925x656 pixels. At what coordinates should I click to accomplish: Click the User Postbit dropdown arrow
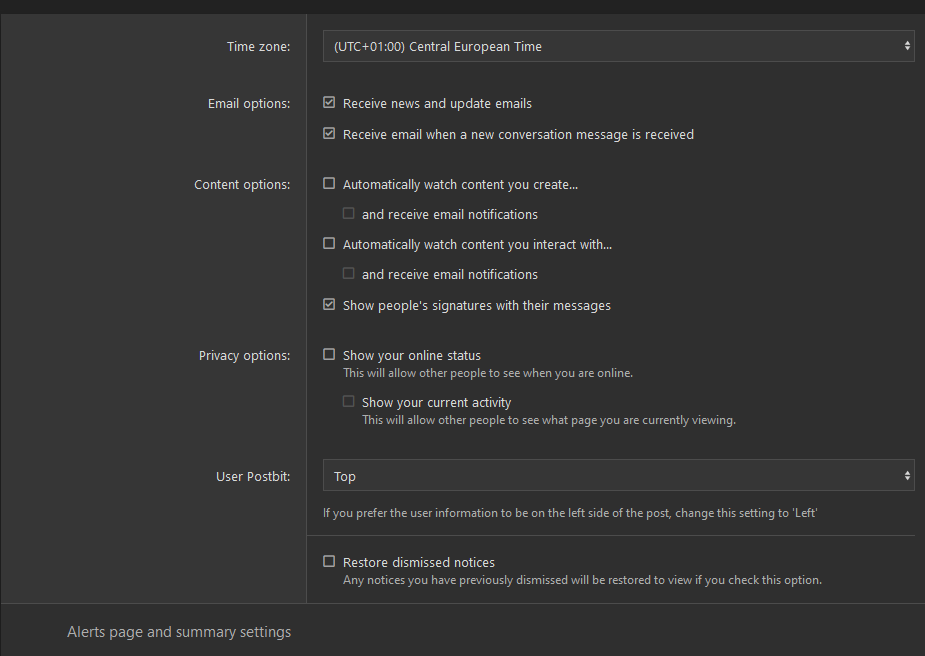907,476
